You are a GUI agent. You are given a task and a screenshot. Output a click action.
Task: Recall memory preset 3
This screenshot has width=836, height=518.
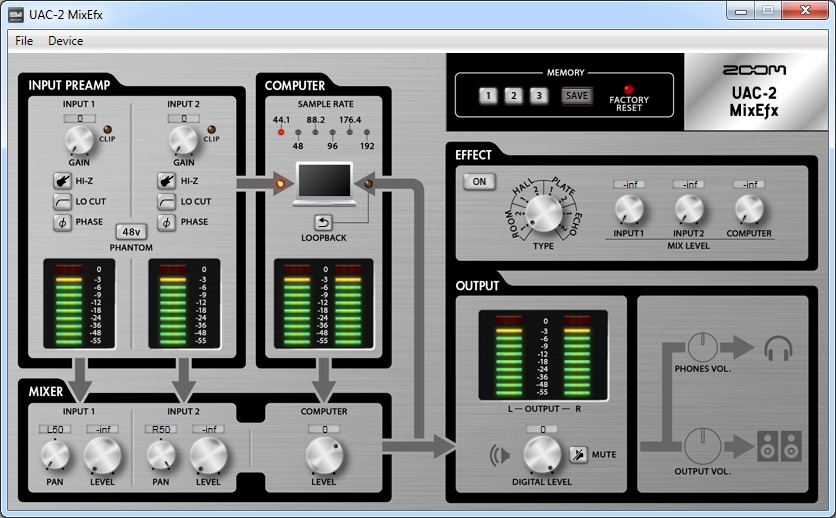point(539,95)
